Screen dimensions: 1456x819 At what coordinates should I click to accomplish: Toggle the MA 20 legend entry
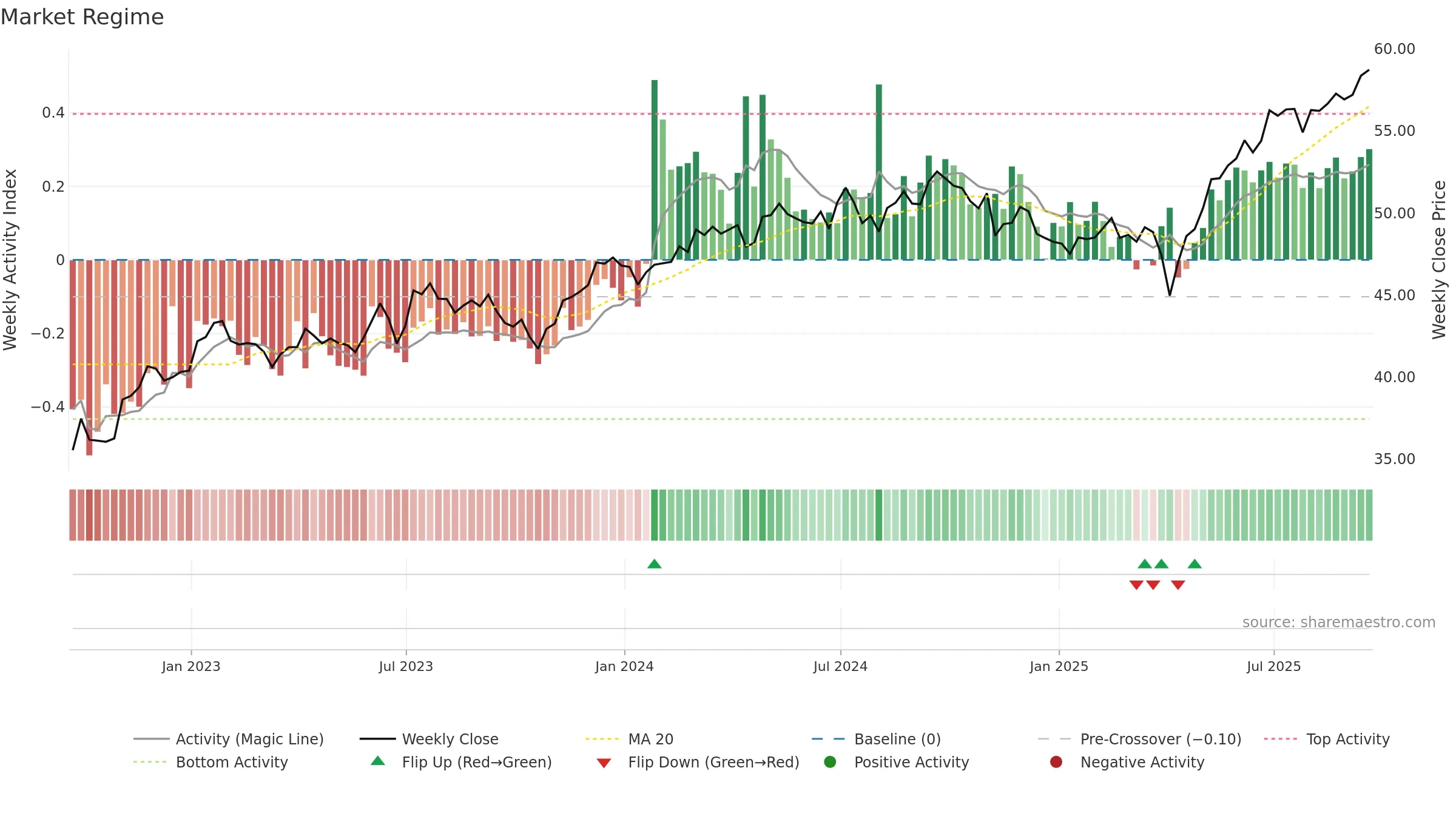[x=629, y=739]
